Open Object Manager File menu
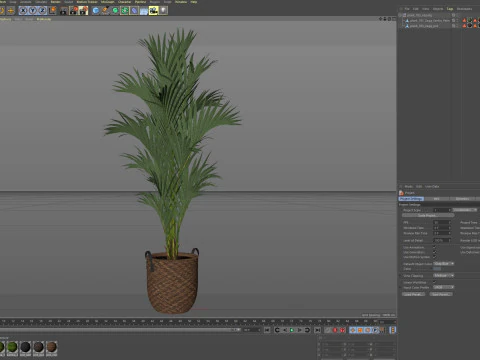The height and width of the screenshot is (360, 480). tap(407, 9)
